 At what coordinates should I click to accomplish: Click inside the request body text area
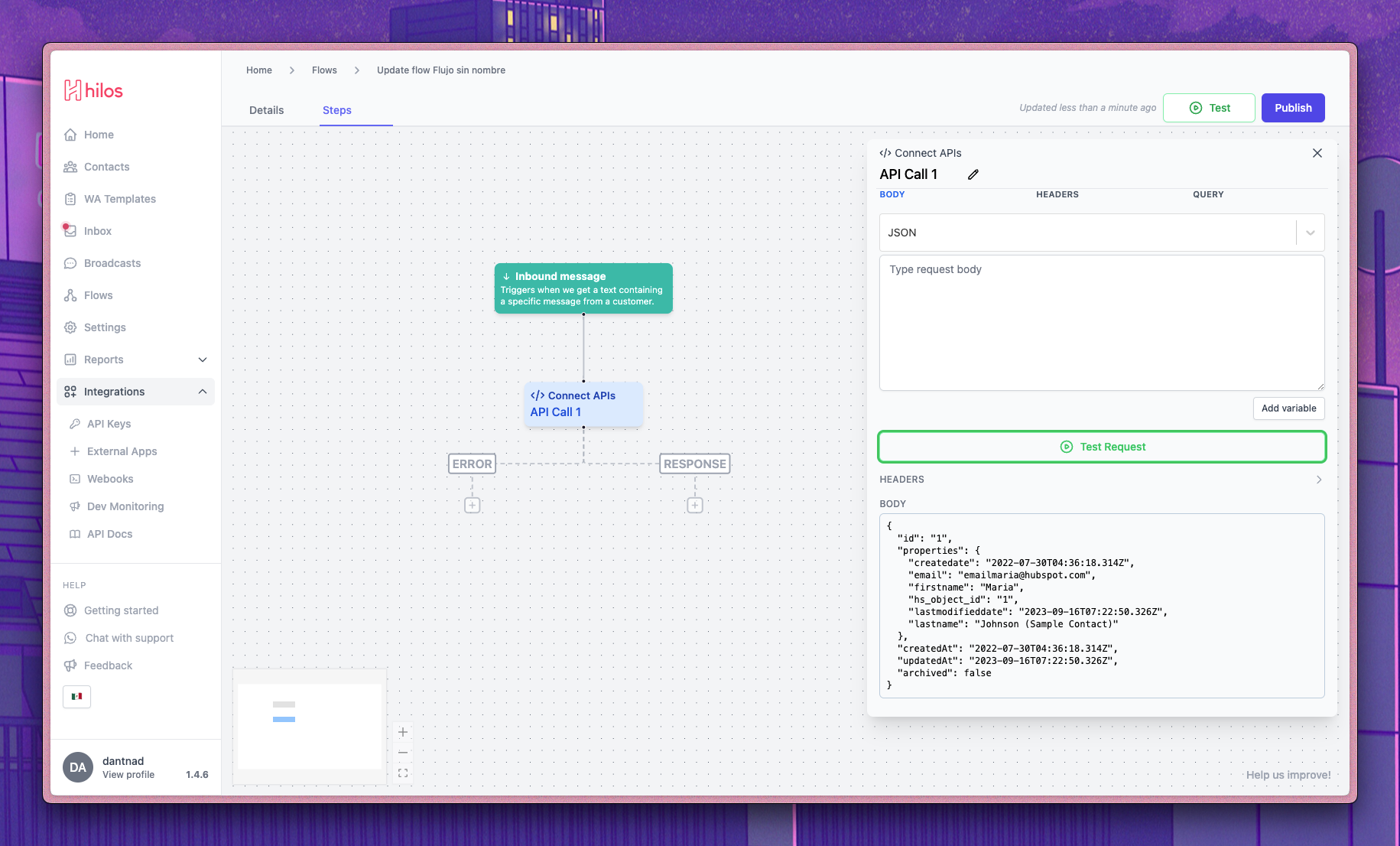point(1101,323)
